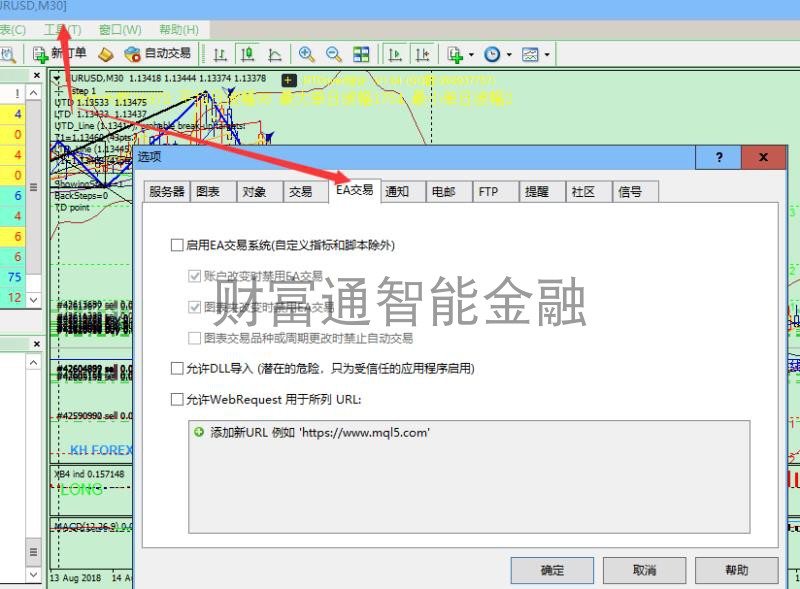Select the EA交易 tab
This screenshot has width=800, height=589.
(355, 190)
